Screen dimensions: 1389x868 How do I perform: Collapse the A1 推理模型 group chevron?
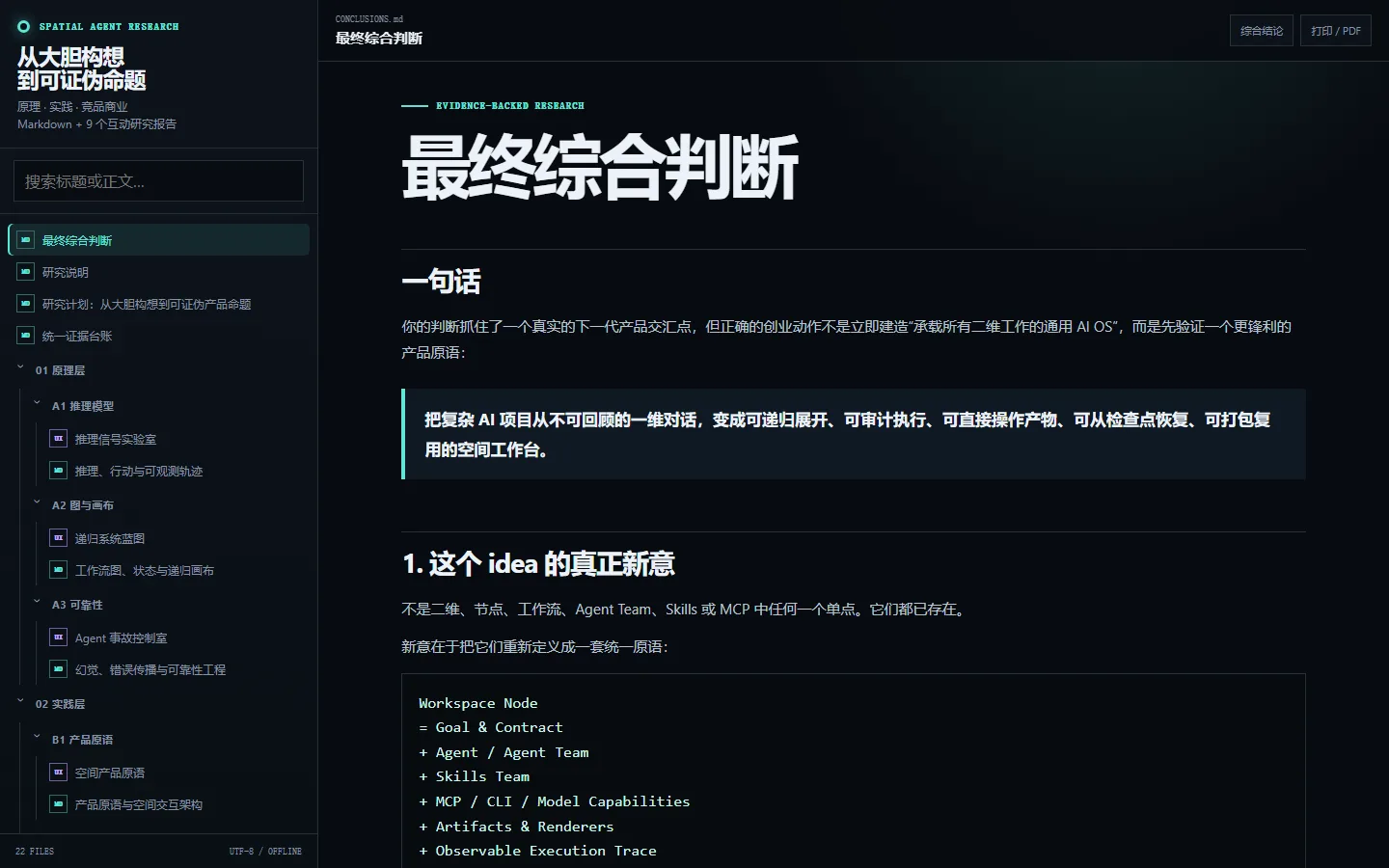point(38,404)
